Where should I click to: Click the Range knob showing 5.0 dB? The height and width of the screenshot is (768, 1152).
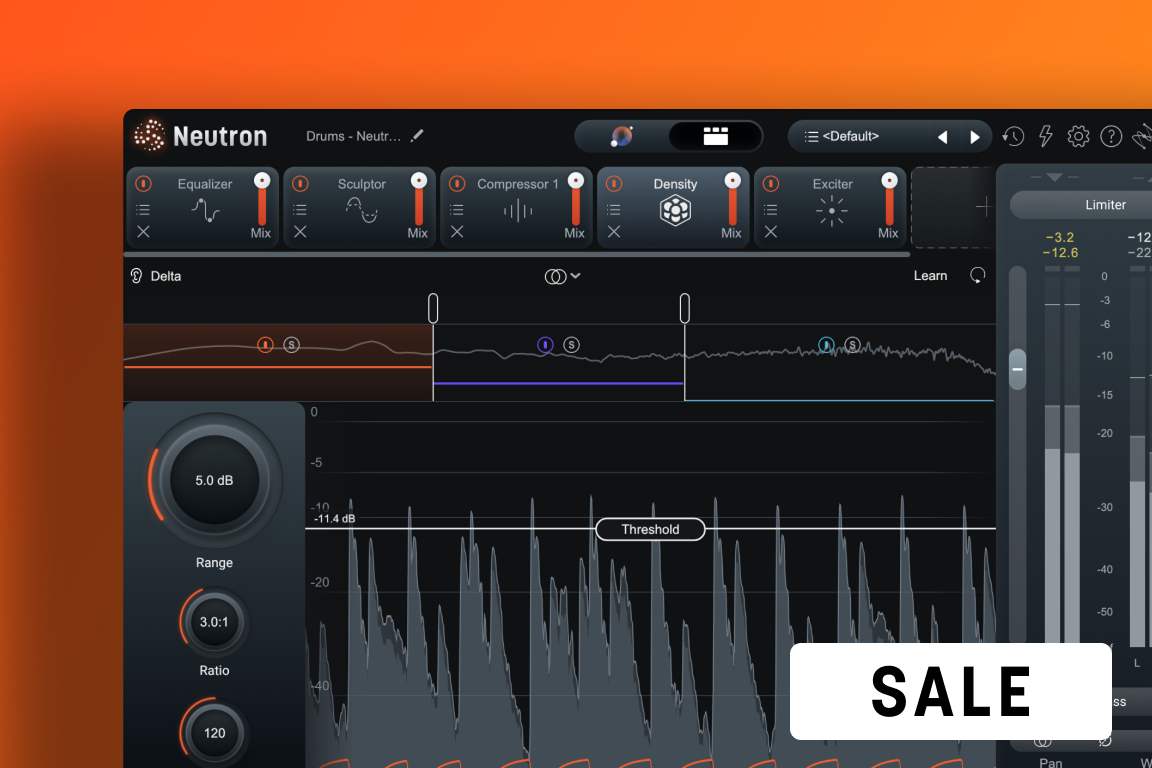[214, 480]
